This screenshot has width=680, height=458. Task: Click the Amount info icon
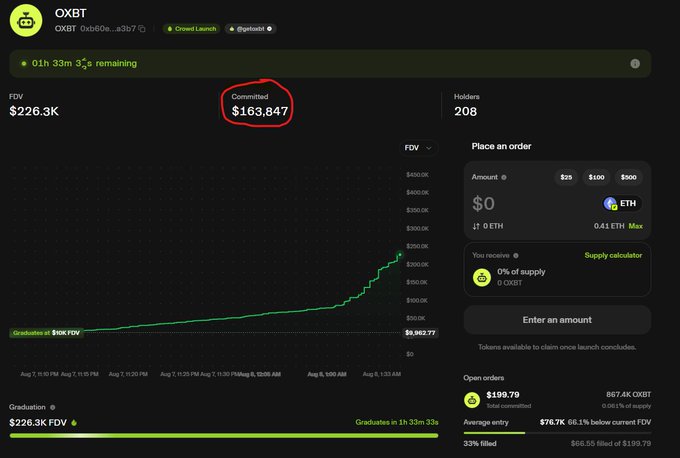504,177
